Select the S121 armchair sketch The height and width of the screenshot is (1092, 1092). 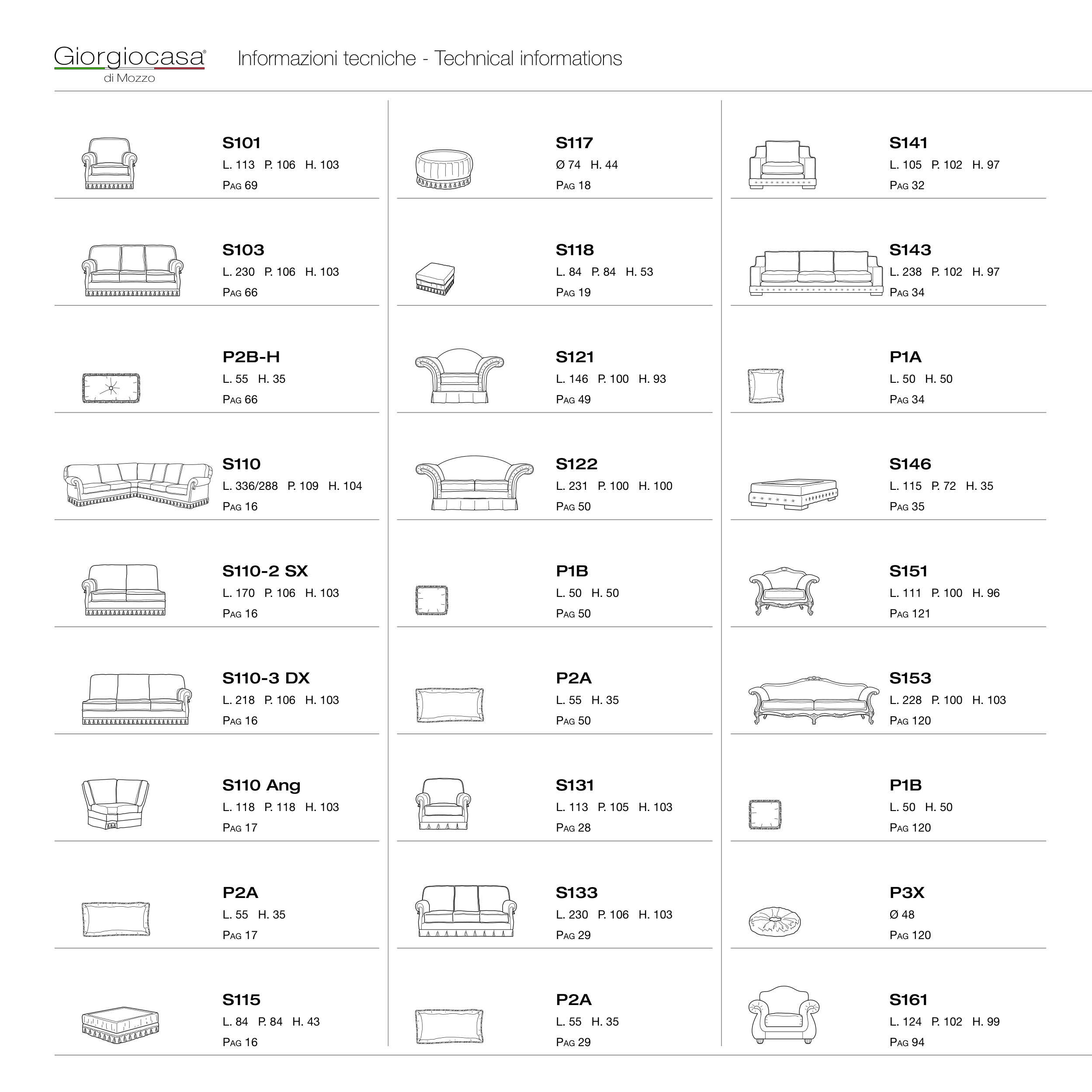pos(459,376)
